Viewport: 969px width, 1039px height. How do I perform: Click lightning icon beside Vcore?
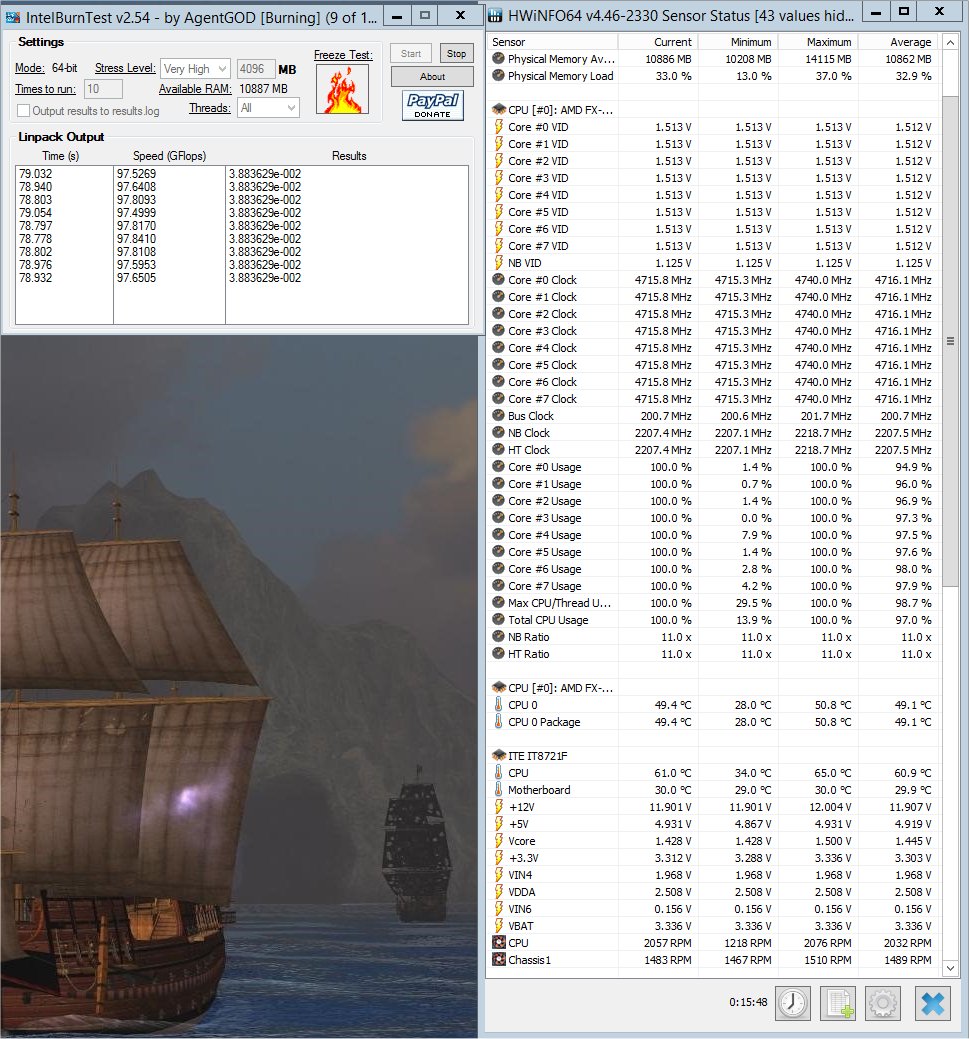click(x=498, y=840)
